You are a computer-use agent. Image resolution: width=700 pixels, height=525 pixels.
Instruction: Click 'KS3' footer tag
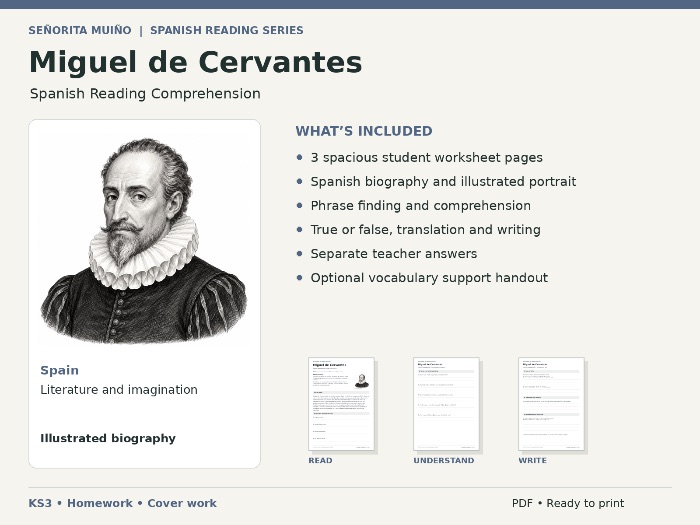(40, 503)
